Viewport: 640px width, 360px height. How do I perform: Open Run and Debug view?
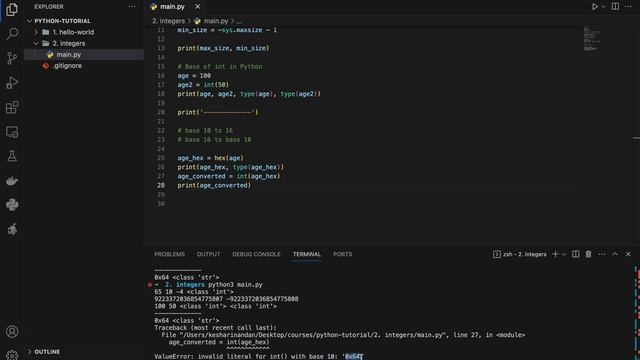[x=12, y=82]
